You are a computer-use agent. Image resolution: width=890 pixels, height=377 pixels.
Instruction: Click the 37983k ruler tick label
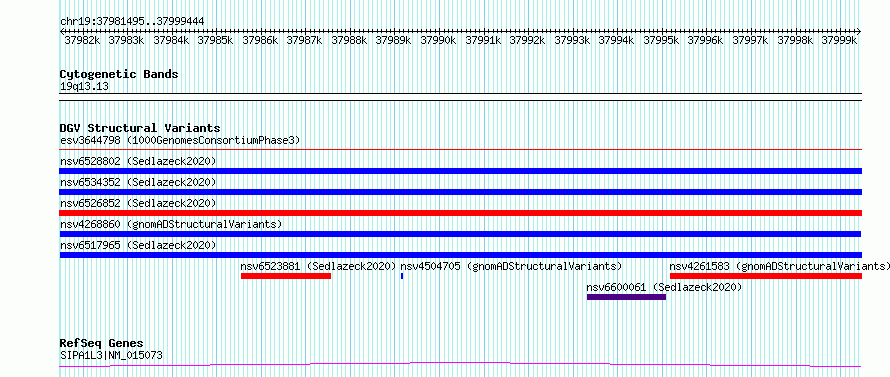(127, 40)
